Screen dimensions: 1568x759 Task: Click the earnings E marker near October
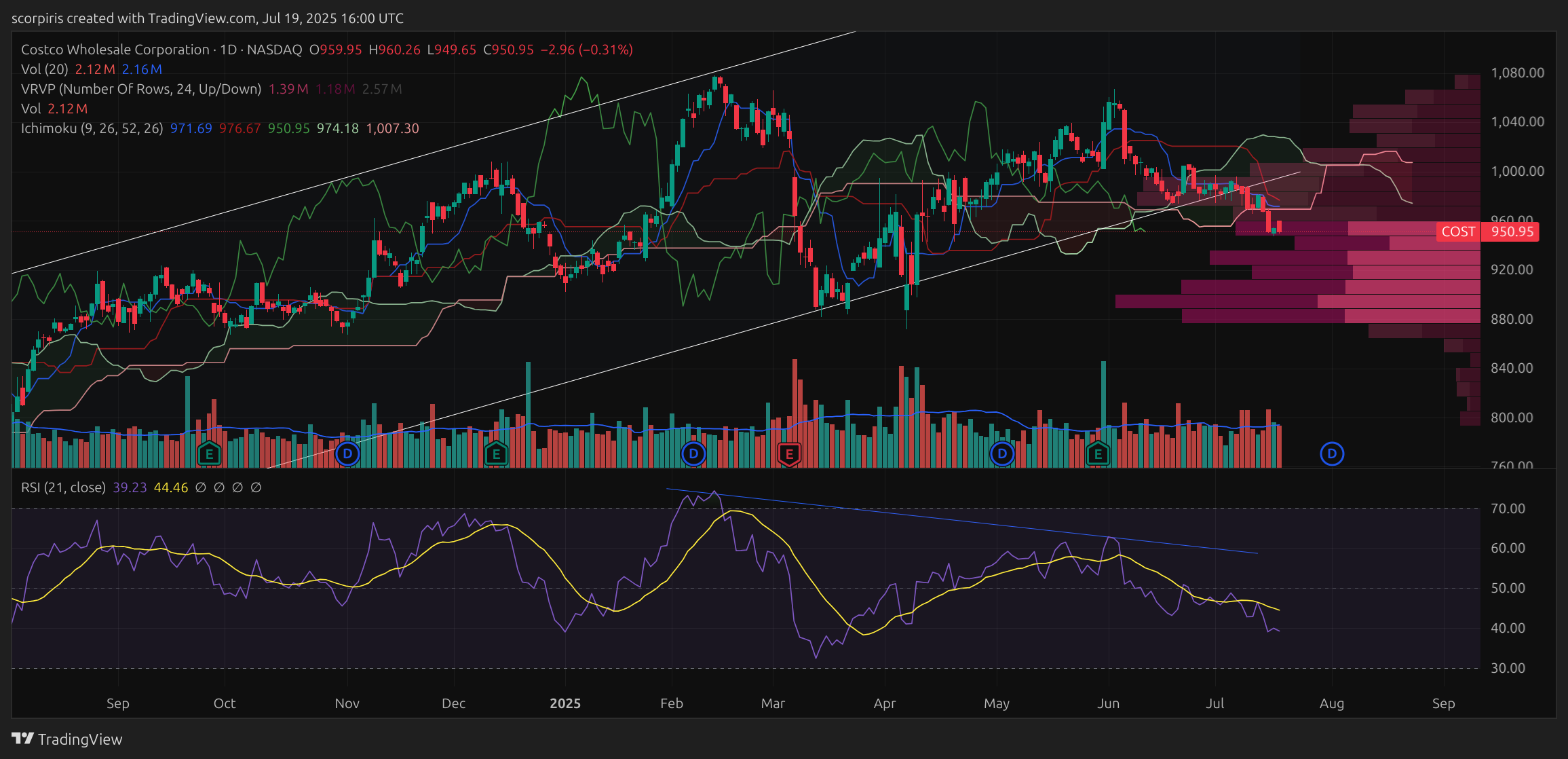tap(209, 453)
